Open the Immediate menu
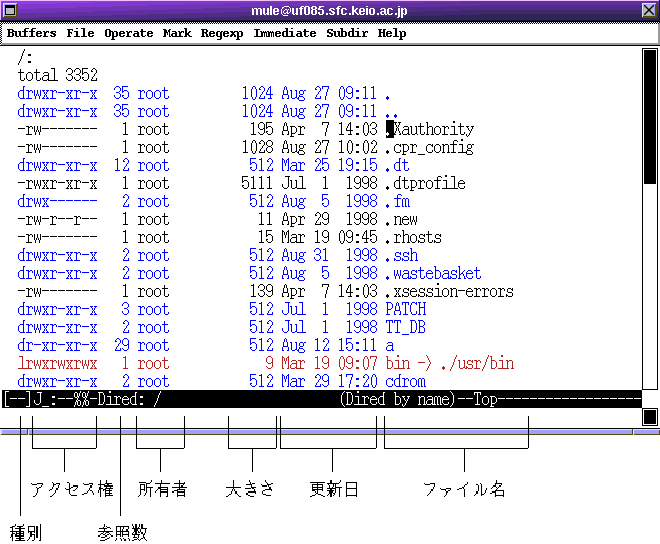This screenshot has height=544, width=660. point(285,33)
